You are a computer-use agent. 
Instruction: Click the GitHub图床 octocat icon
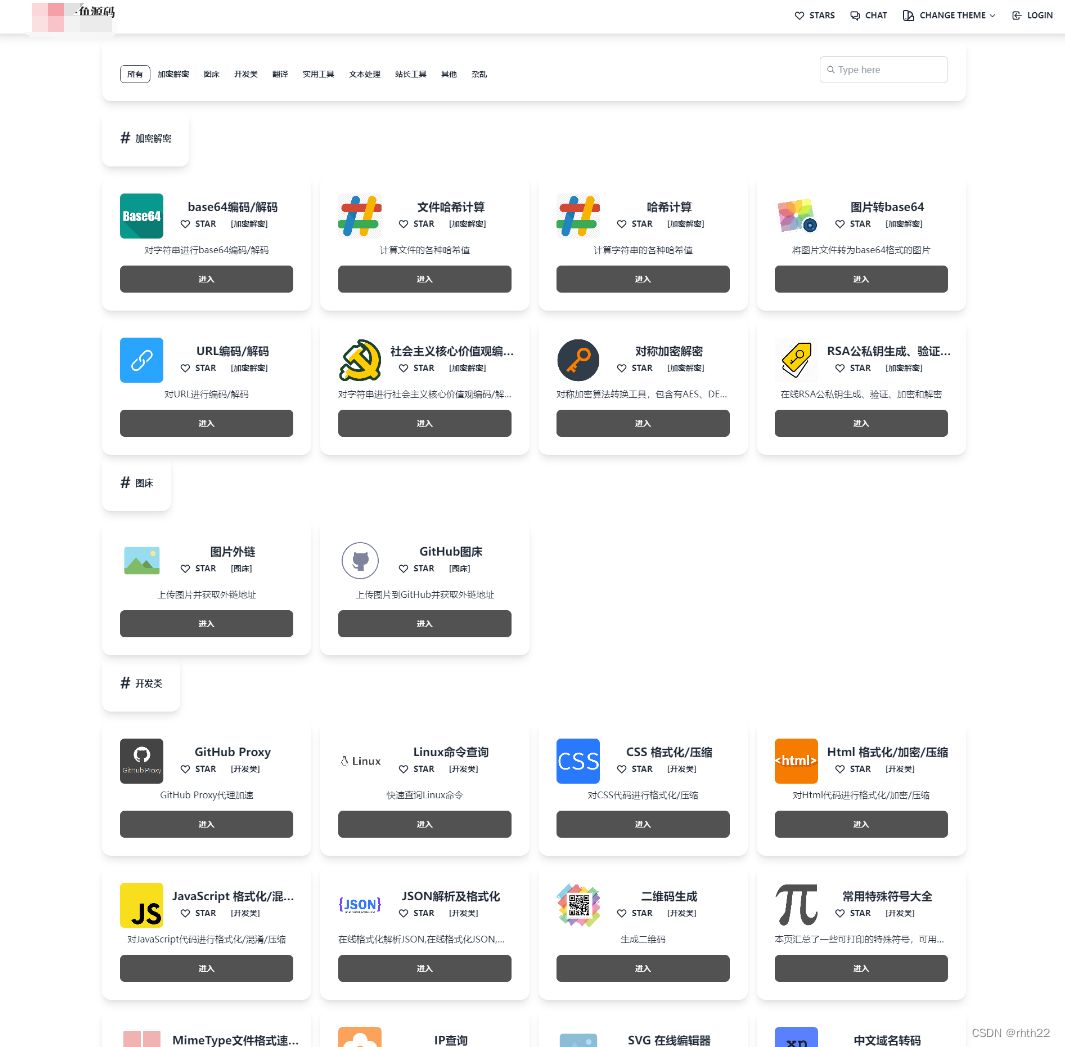[x=360, y=560]
